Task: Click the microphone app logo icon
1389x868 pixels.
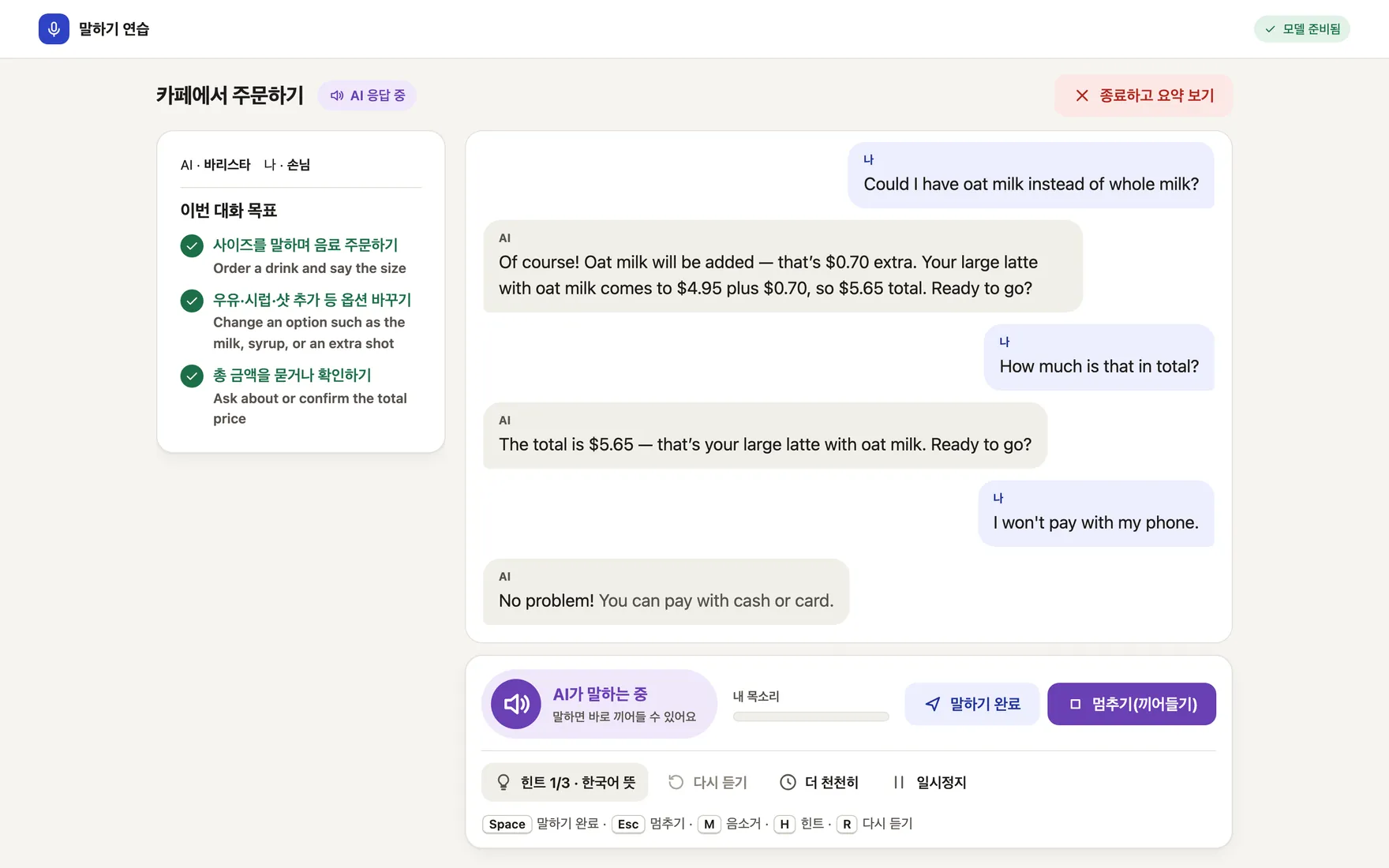Action: pos(54,29)
